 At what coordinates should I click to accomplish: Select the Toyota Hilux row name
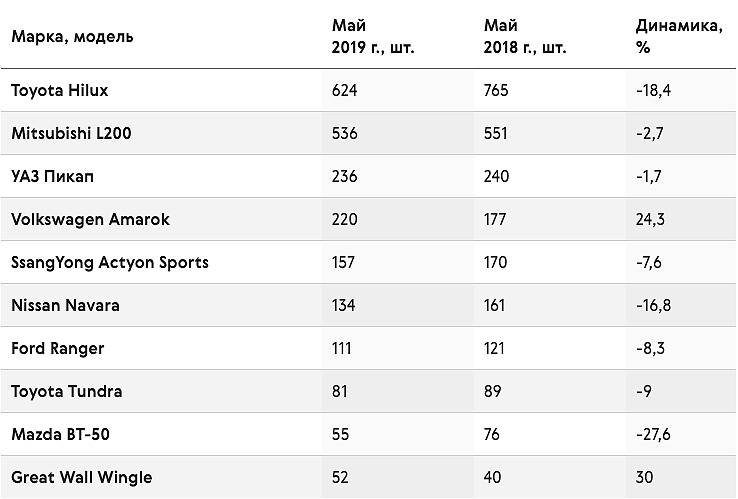pyautogui.click(x=60, y=90)
